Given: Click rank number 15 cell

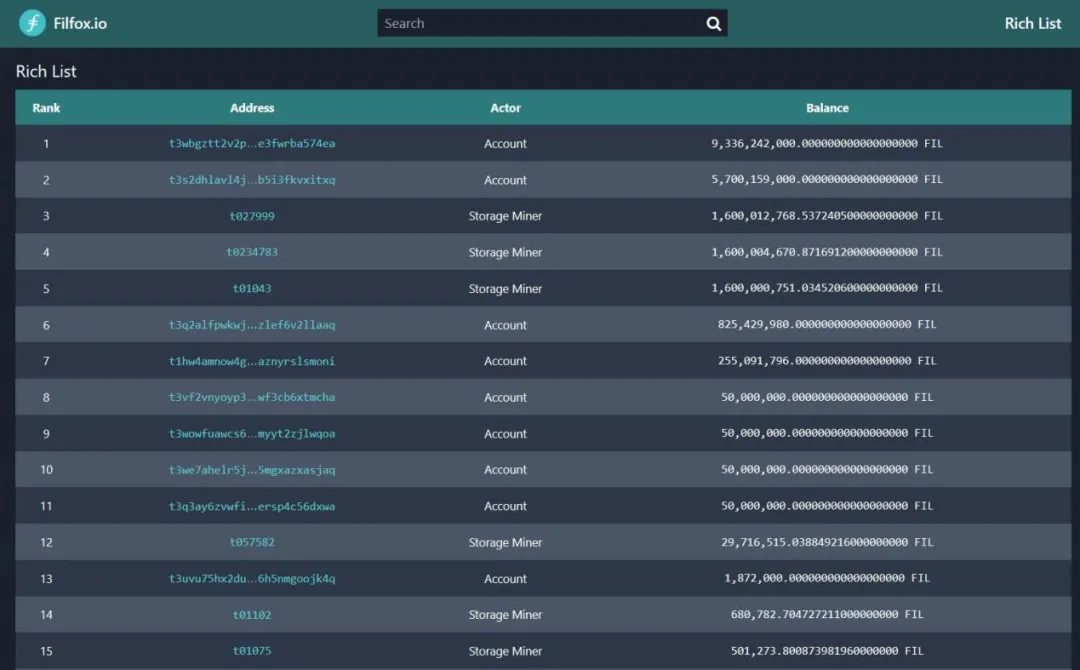Looking at the screenshot, I should coord(46,651).
